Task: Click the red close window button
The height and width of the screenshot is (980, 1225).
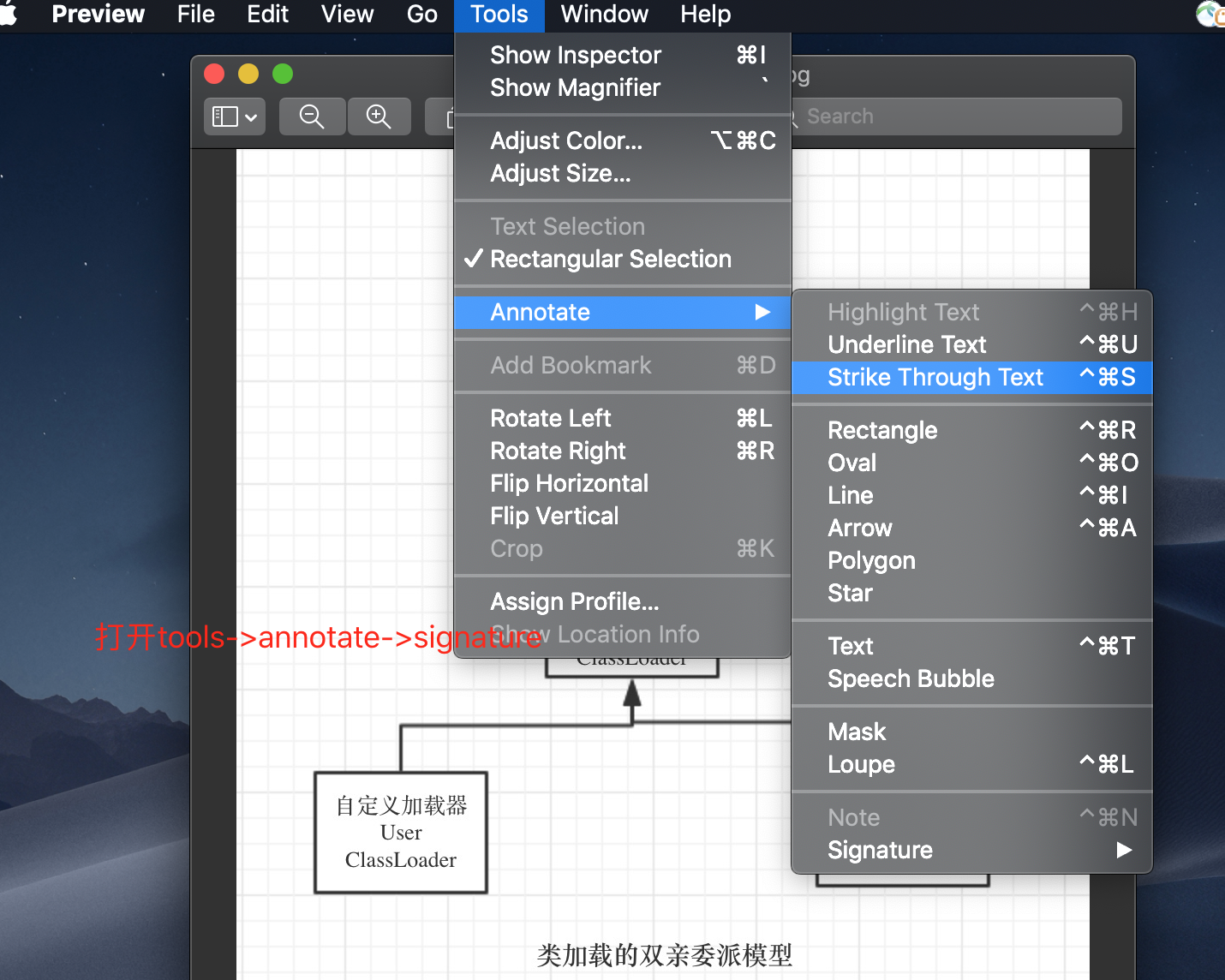Action: pos(214,75)
